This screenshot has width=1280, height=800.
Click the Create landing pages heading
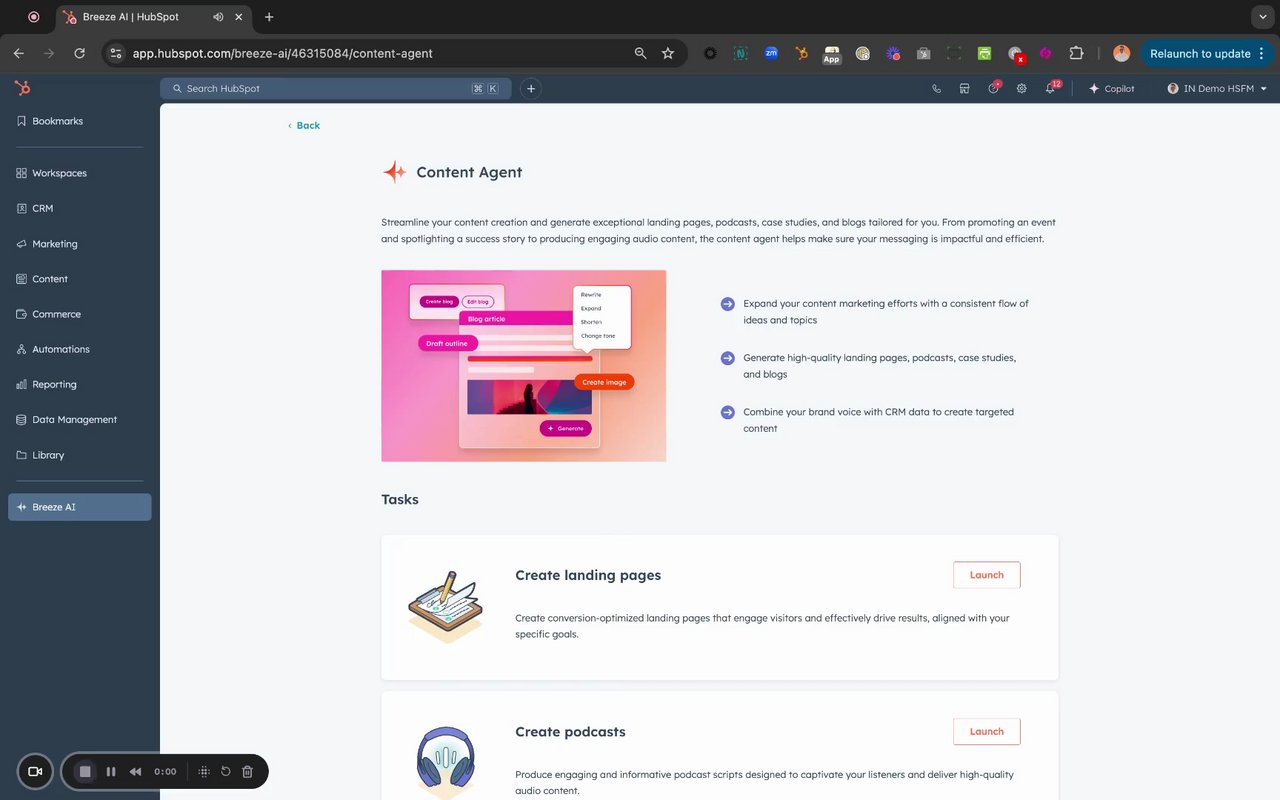pos(588,575)
